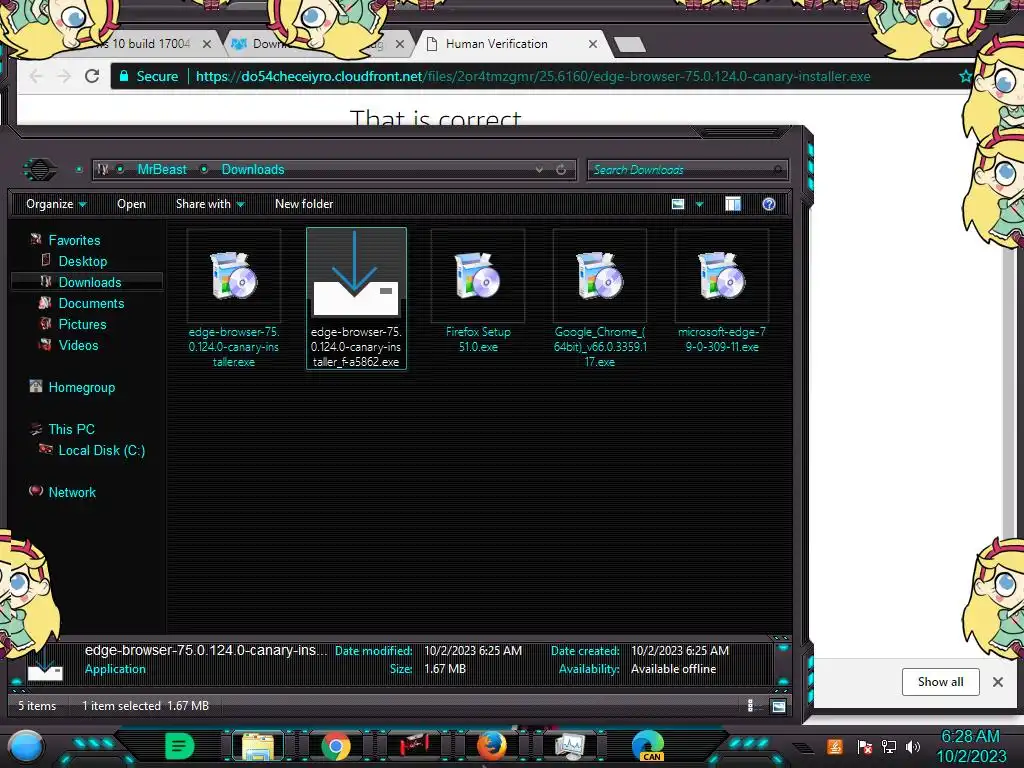1024x768 pixels.
Task: Open a new Chrome tab
Action: (630, 44)
